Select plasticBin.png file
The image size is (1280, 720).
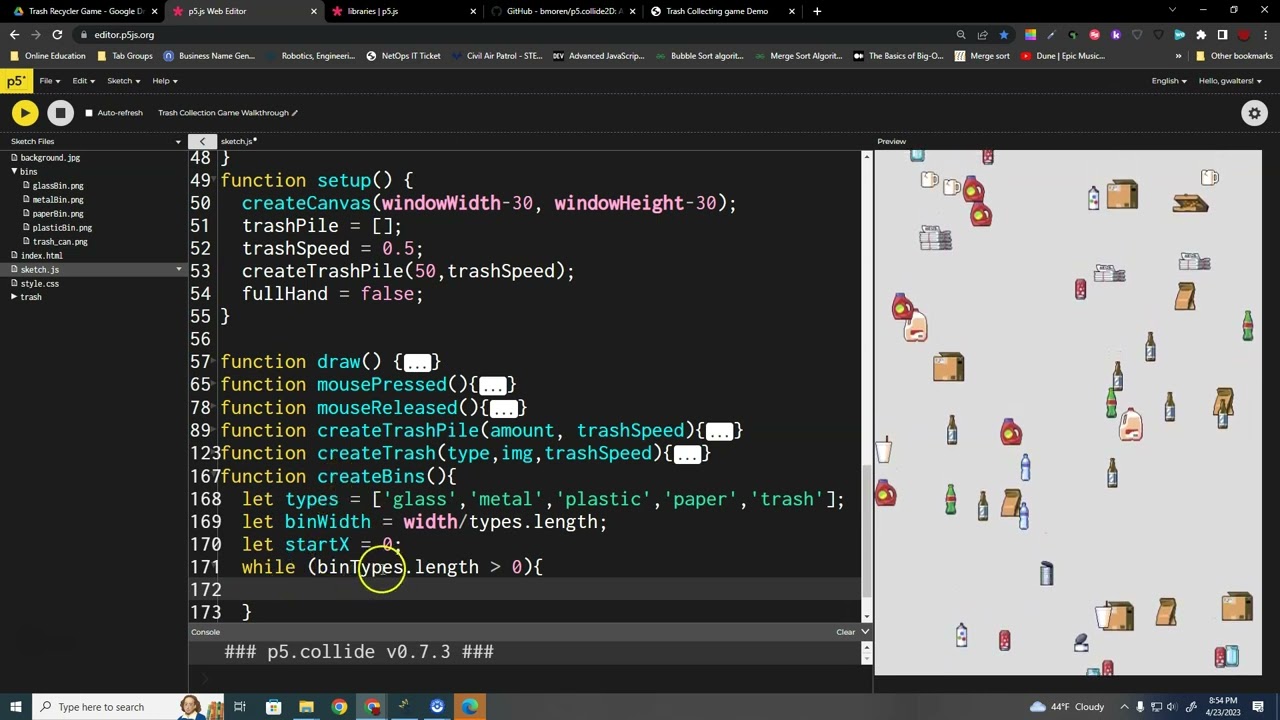[x=62, y=228]
